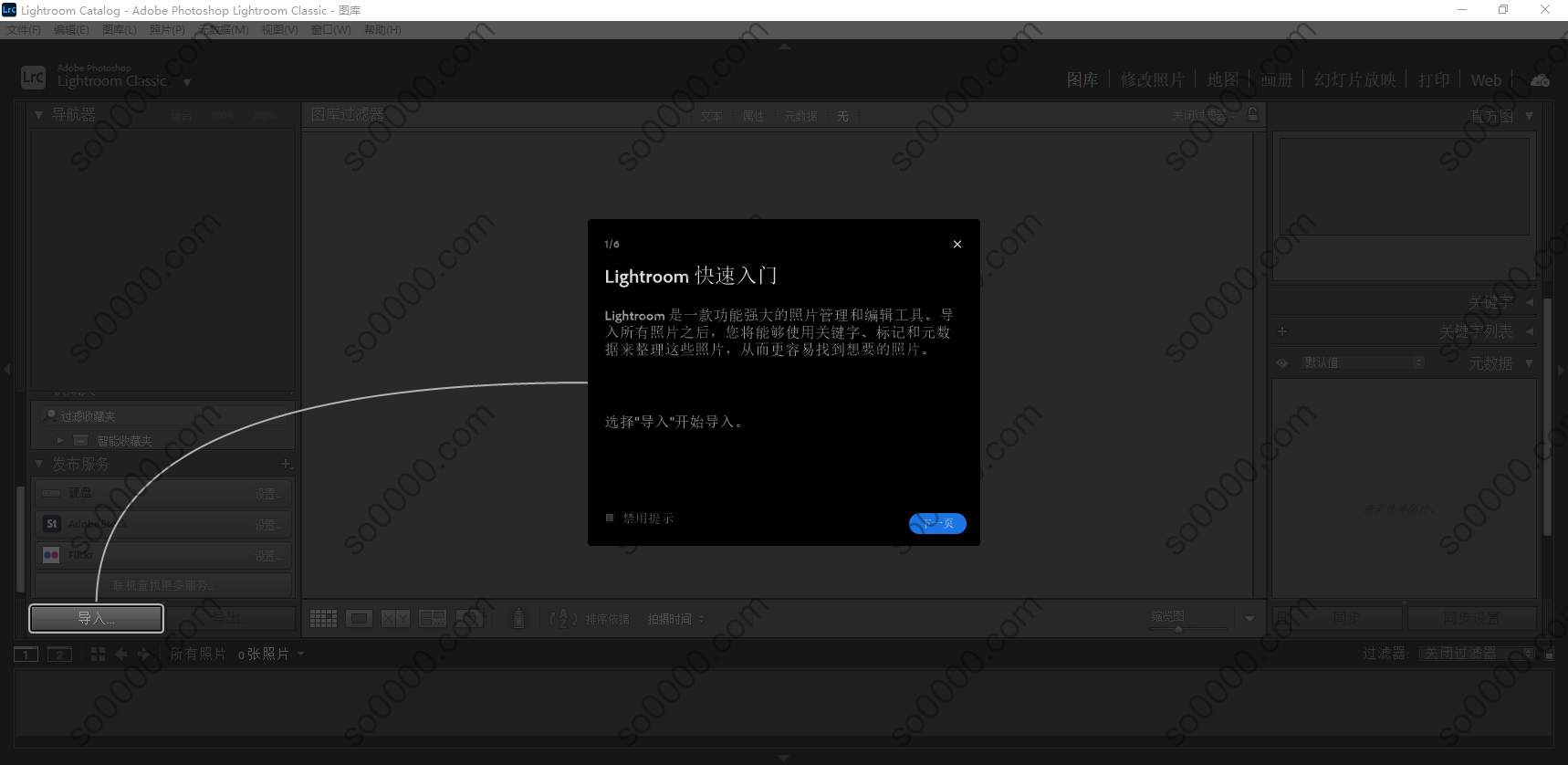
Task: Click the 导入... import button
Action: click(97, 618)
